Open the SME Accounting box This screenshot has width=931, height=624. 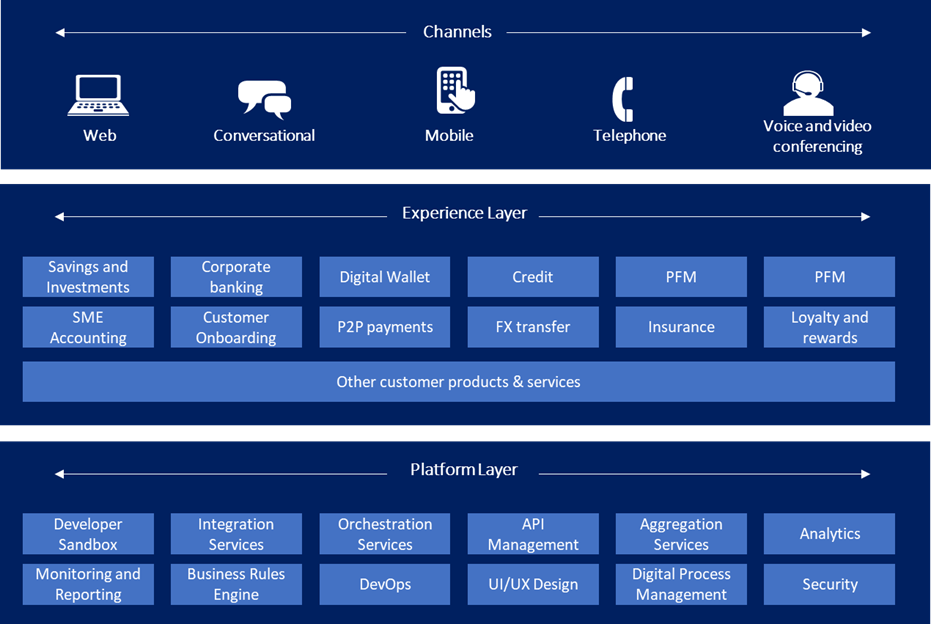(x=88, y=327)
